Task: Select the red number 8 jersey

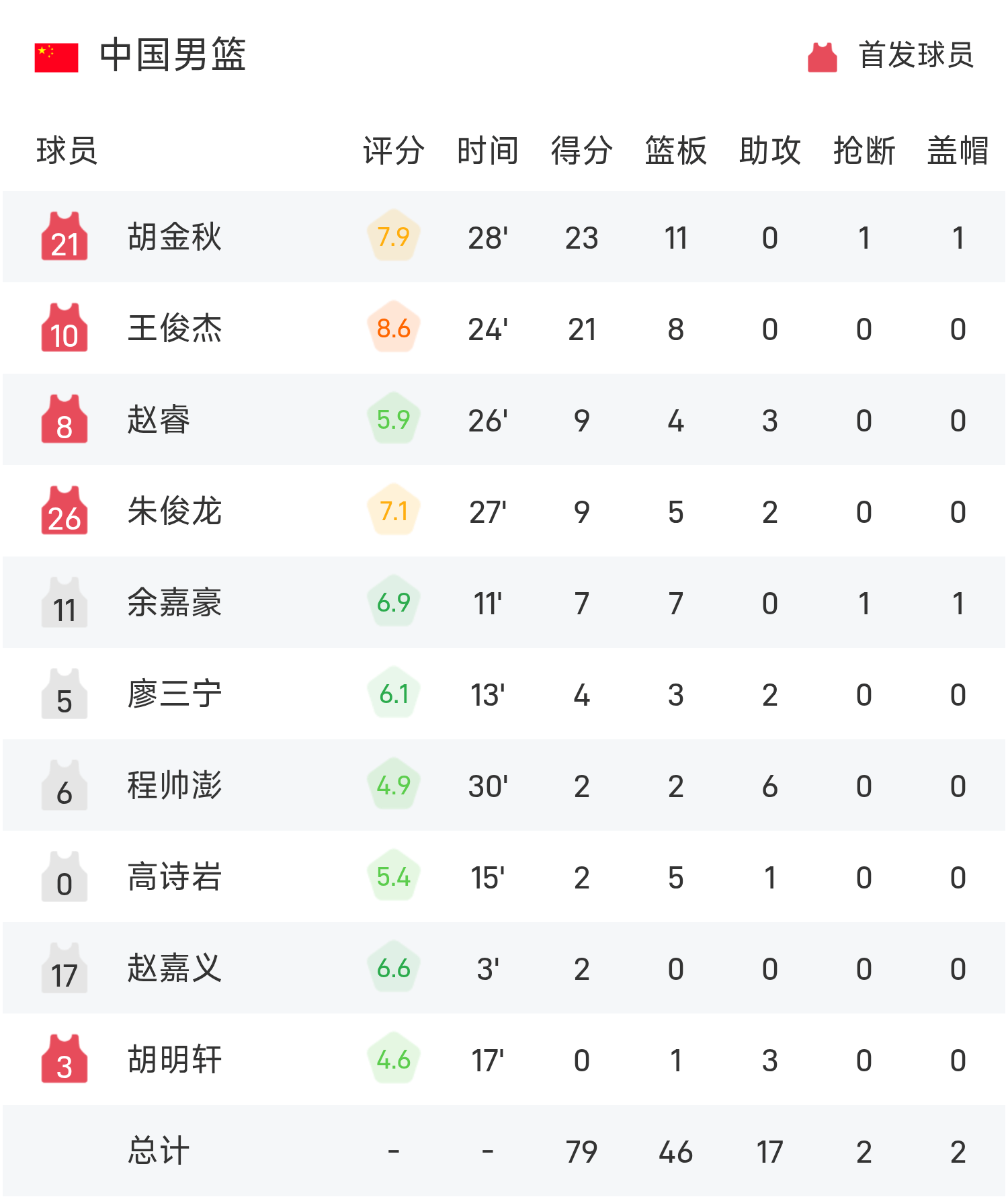Action: 65,419
